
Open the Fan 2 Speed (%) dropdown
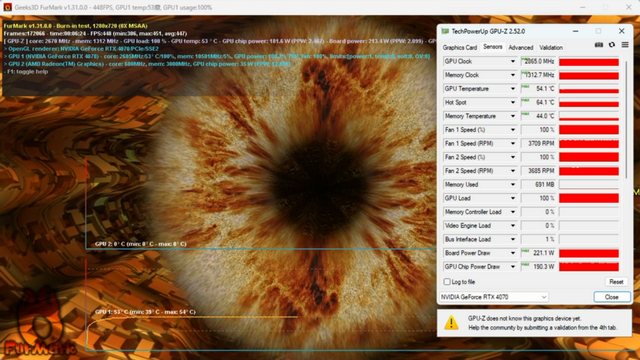click(513, 157)
